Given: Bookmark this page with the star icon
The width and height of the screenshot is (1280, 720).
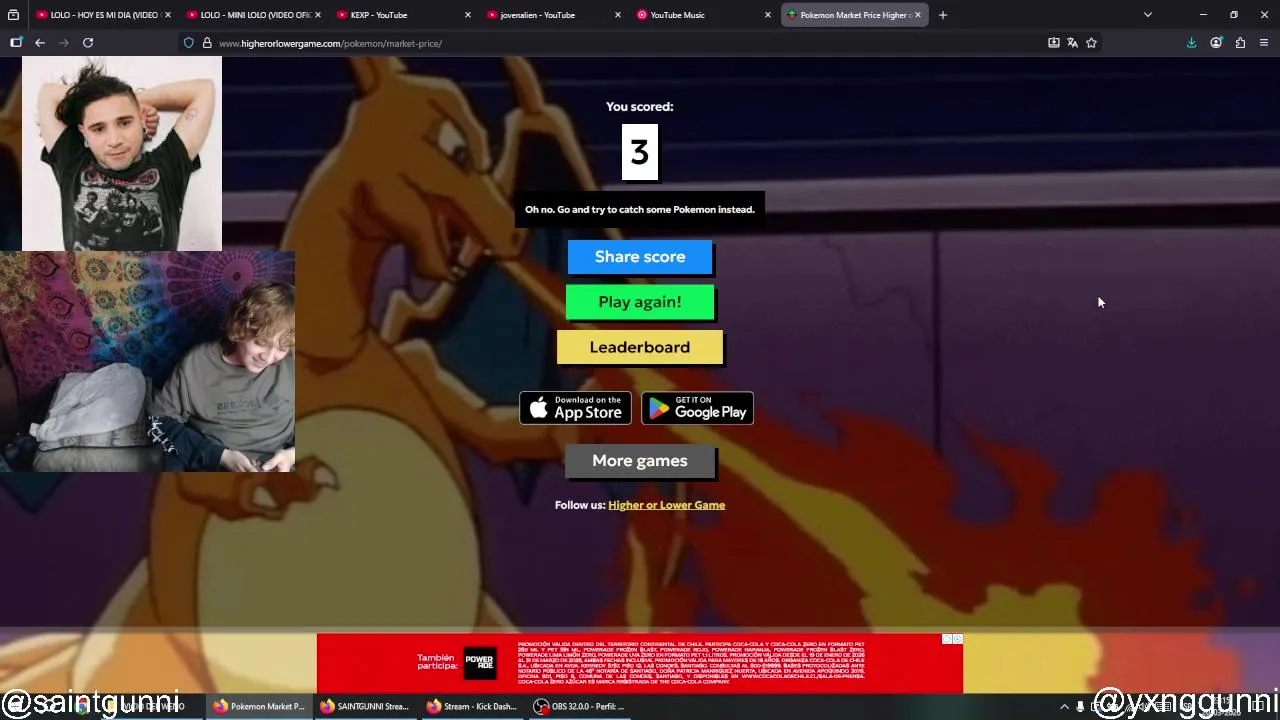Looking at the screenshot, I should tap(1091, 43).
